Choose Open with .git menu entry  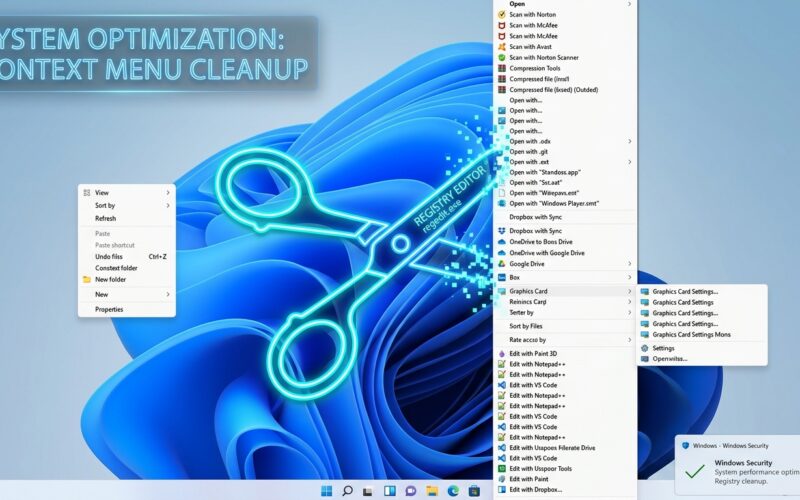click(x=565, y=152)
